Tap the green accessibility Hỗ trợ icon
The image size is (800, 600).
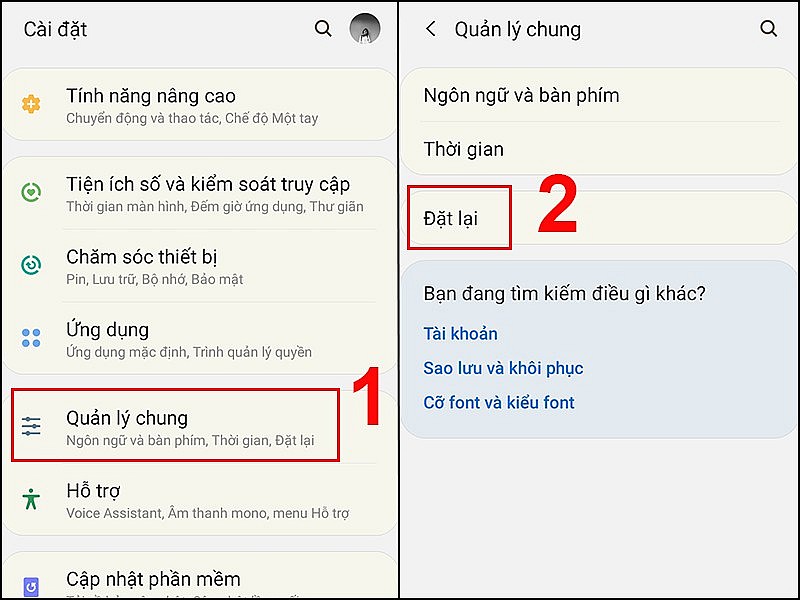coord(31,498)
